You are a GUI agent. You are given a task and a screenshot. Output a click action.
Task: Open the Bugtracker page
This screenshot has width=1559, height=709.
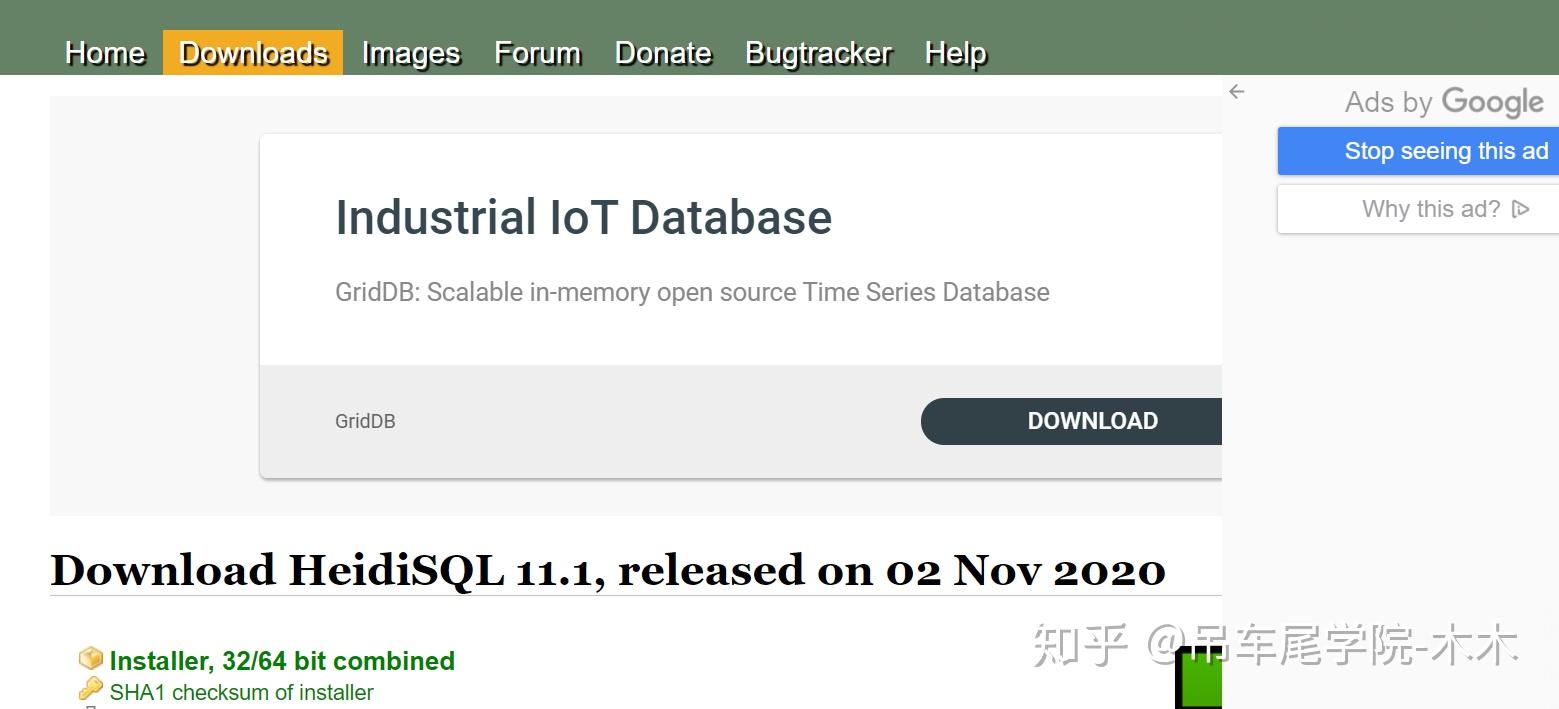pos(818,53)
